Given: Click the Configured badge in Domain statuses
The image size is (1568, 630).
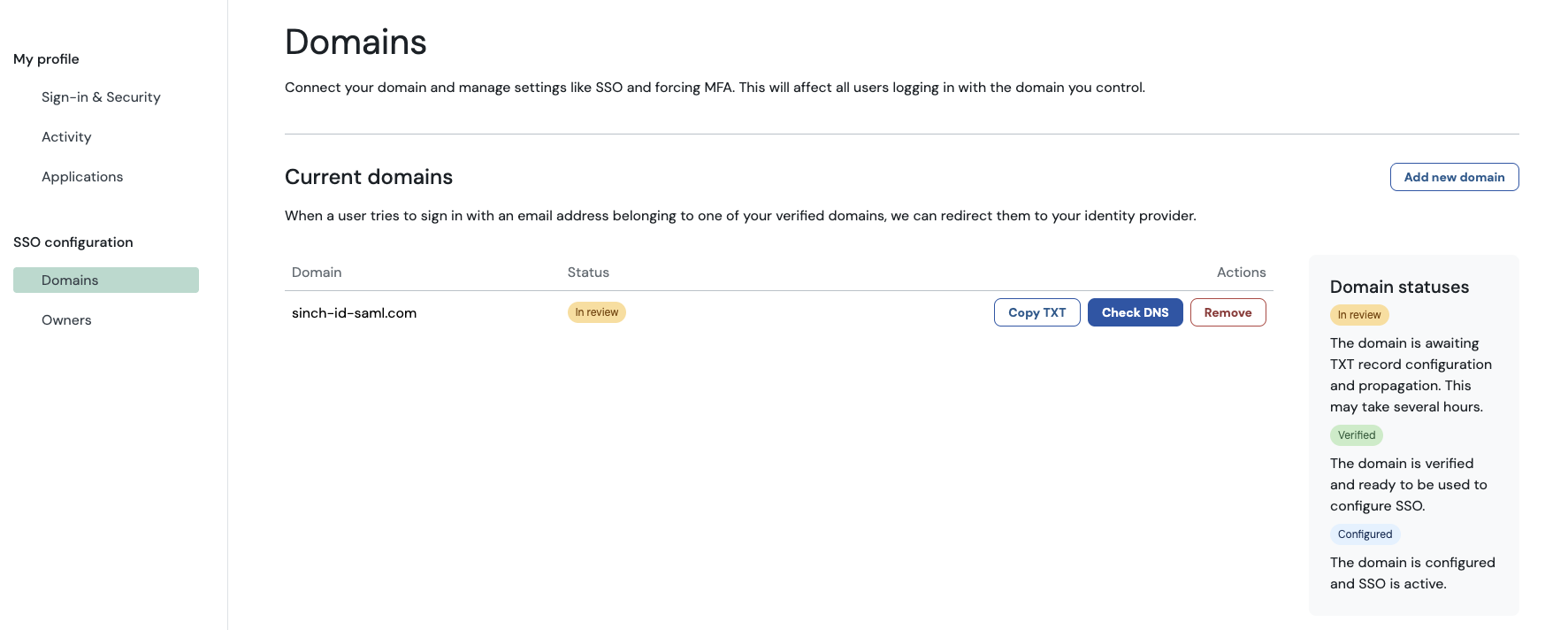Looking at the screenshot, I should pyautogui.click(x=1365, y=534).
